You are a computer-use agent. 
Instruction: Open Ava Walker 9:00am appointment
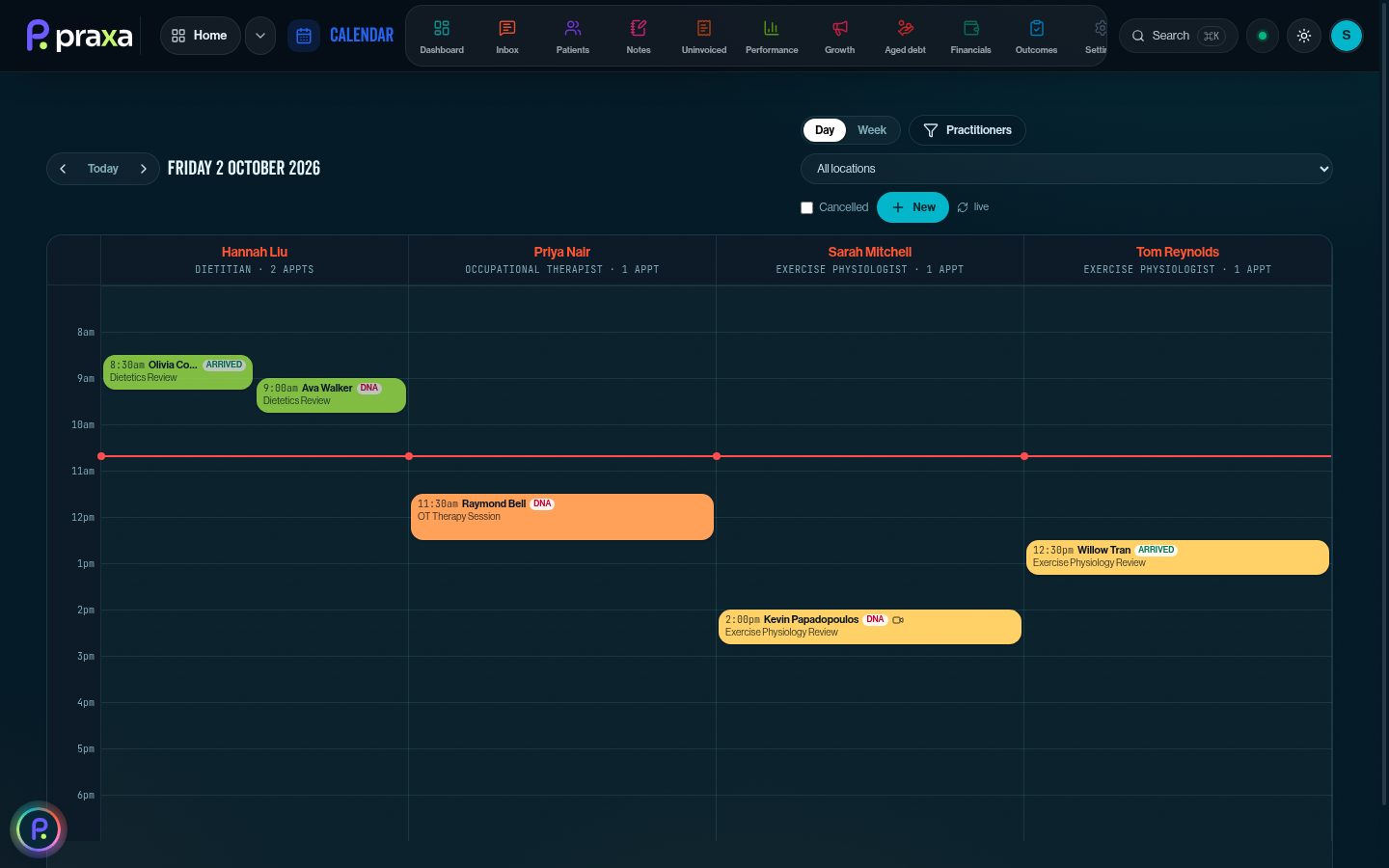coord(331,395)
